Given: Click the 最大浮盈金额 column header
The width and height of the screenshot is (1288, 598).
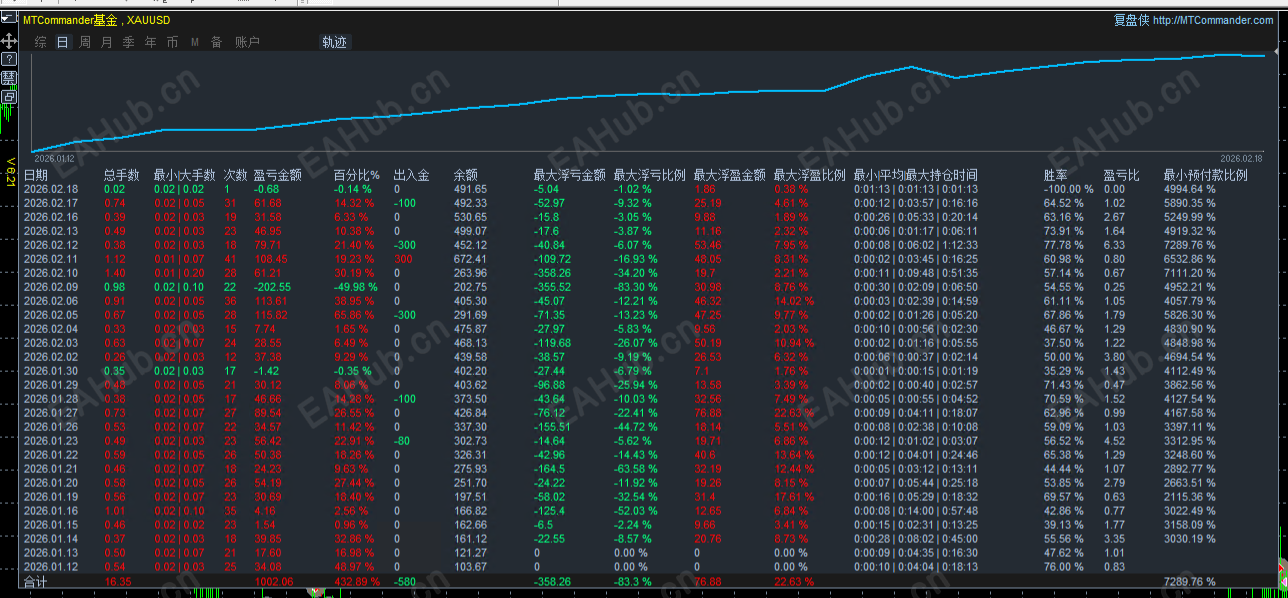Looking at the screenshot, I should (x=729, y=175).
